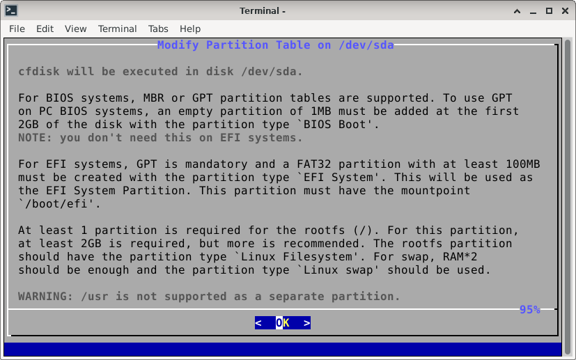
Task: Open the View menu
Action: coord(76,29)
